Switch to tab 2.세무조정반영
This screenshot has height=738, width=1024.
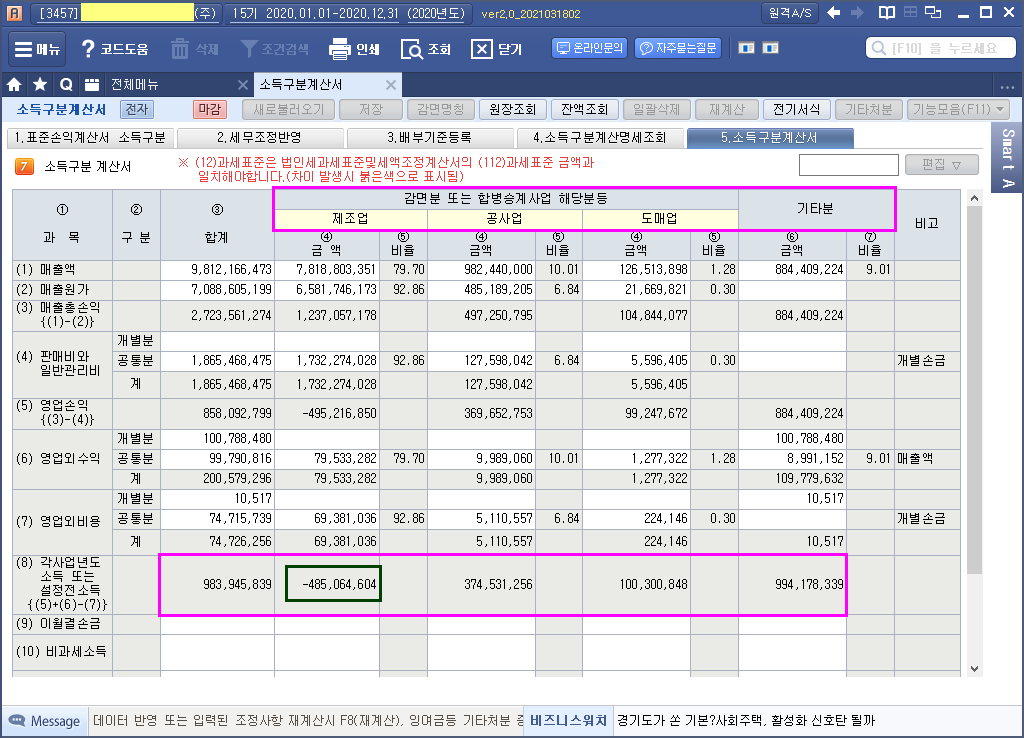pos(259,138)
